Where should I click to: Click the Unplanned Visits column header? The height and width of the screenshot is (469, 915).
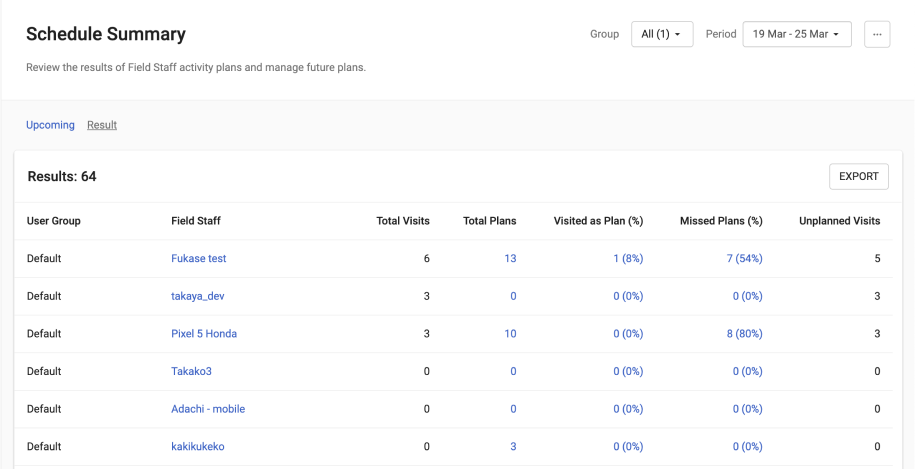point(840,220)
